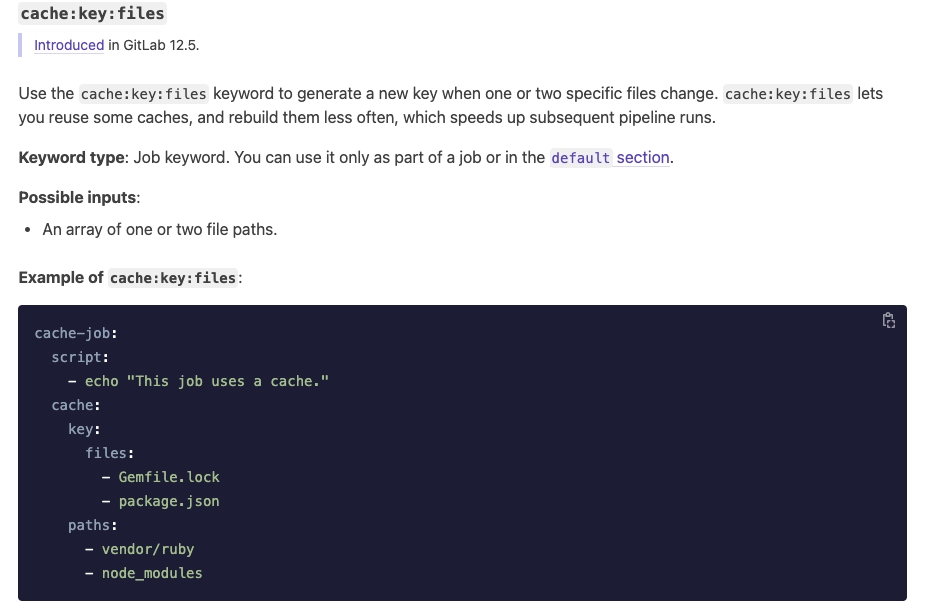
Task: Click "vendor/ruby" path in code
Action: (x=148, y=549)
